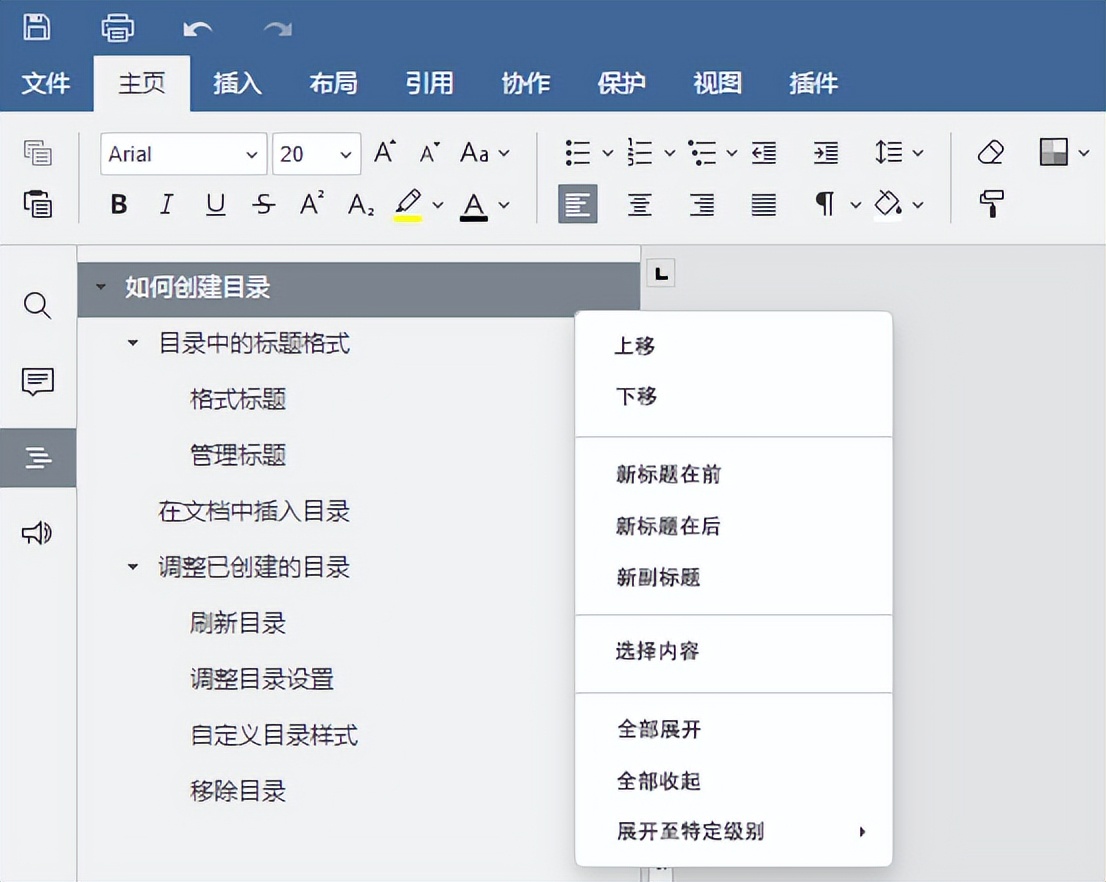1106x882 pixels.
Task: Open the Comments panel in left sidebar
Action: [x=38, y=382]
